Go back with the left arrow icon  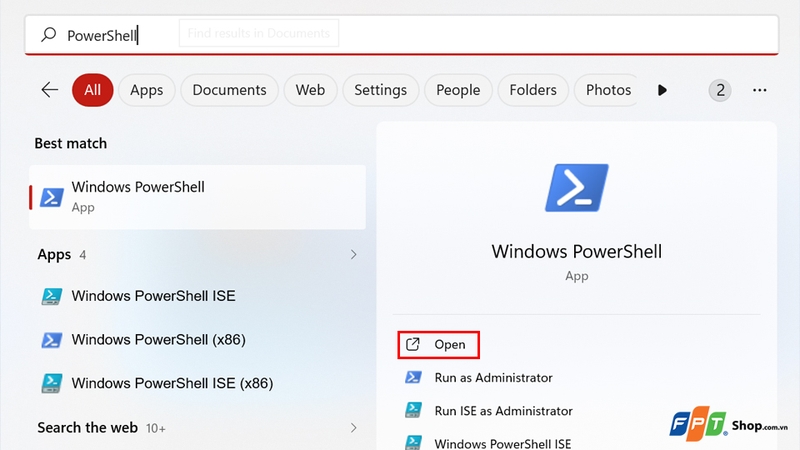pyautogui.click(x=49, y=90)
